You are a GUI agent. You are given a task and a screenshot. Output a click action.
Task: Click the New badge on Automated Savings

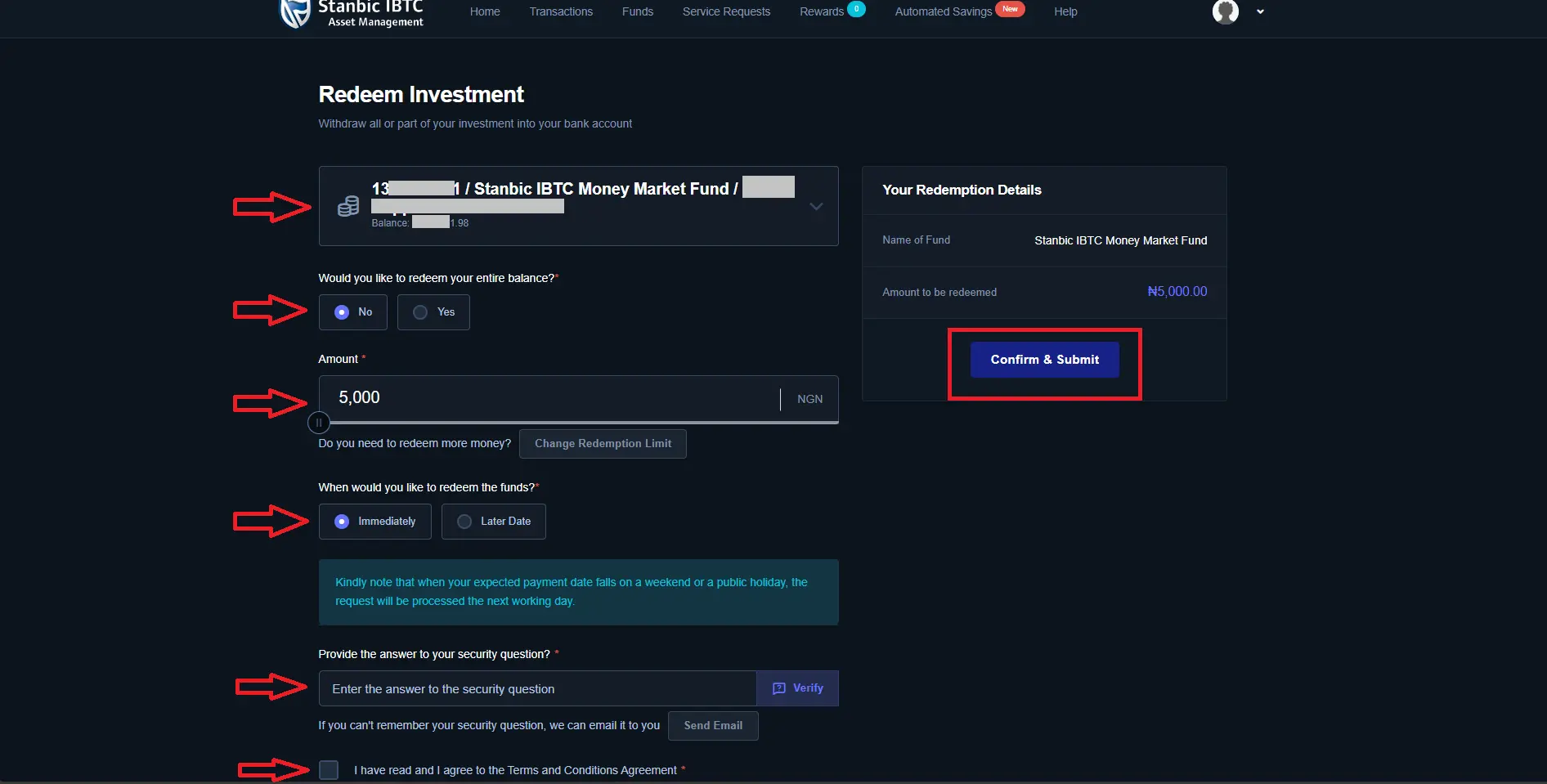coord(1010,9)
